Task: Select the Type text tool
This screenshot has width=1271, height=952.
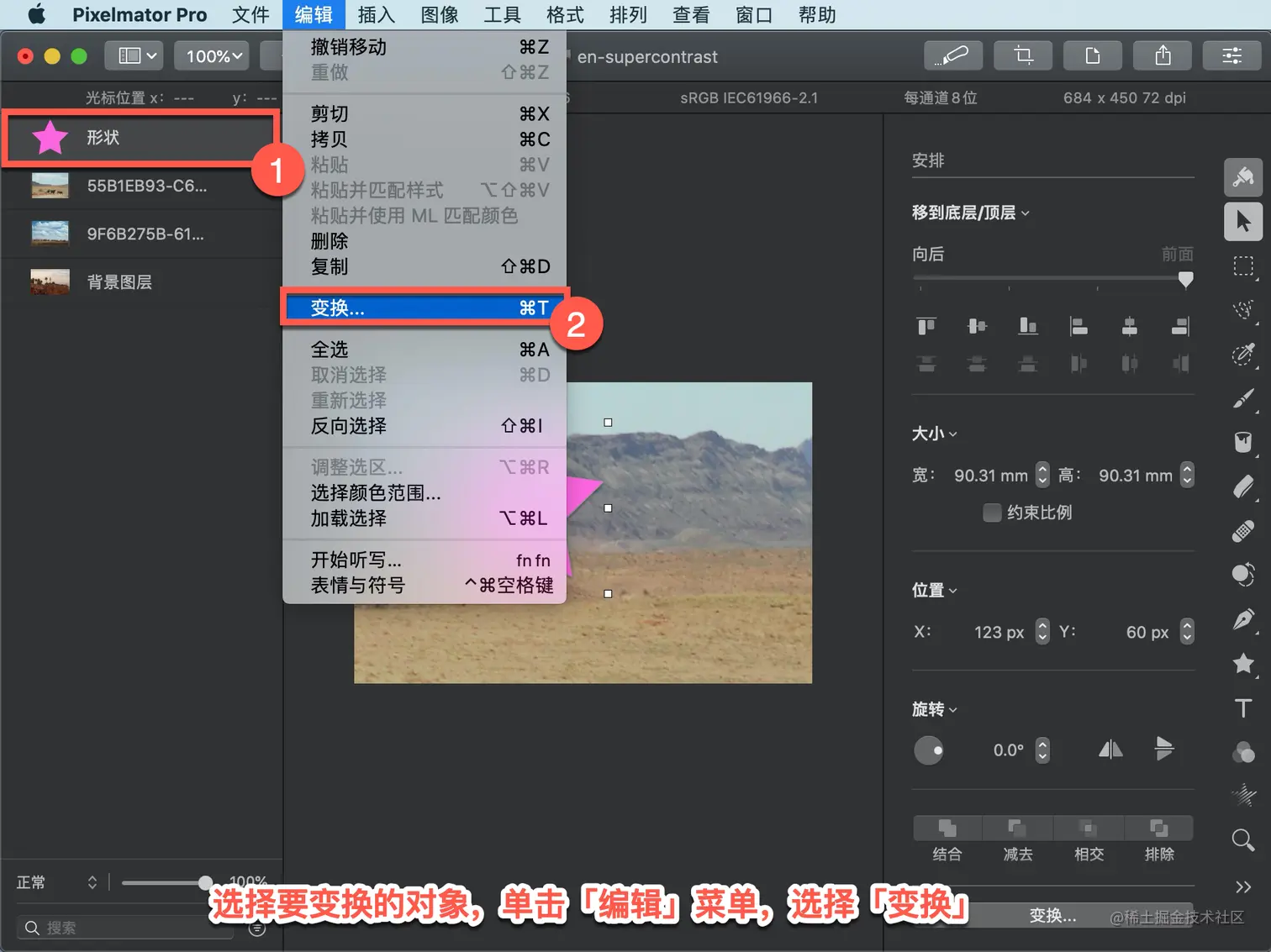Action: (x=1243, y=708)
